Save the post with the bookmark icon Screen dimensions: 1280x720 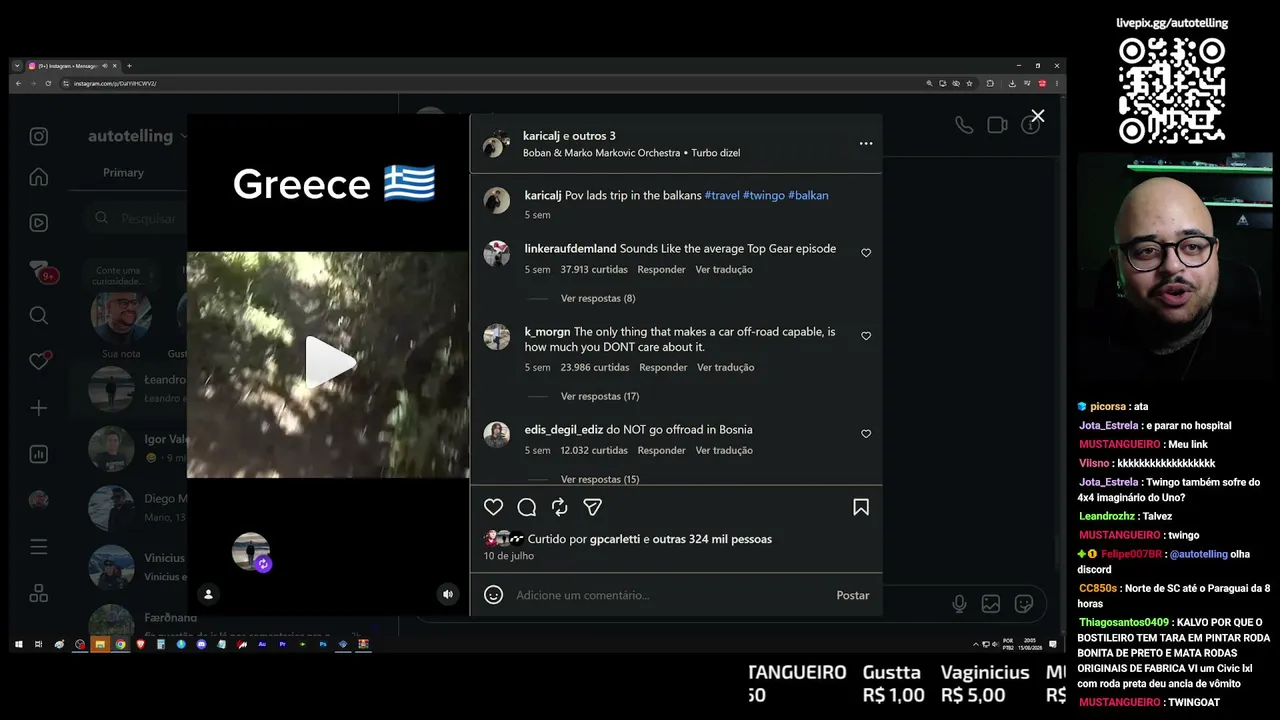(861, 507)
